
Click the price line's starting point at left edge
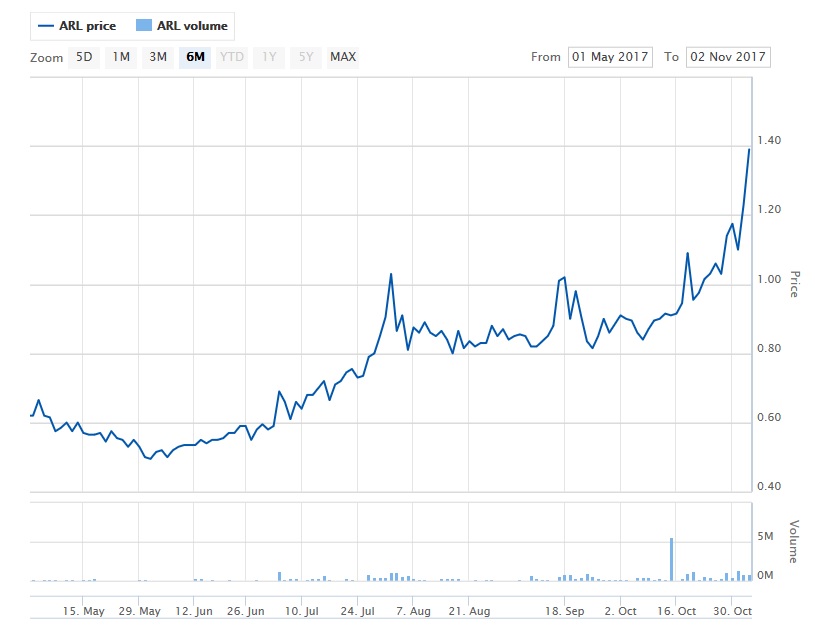click(31, 415)
